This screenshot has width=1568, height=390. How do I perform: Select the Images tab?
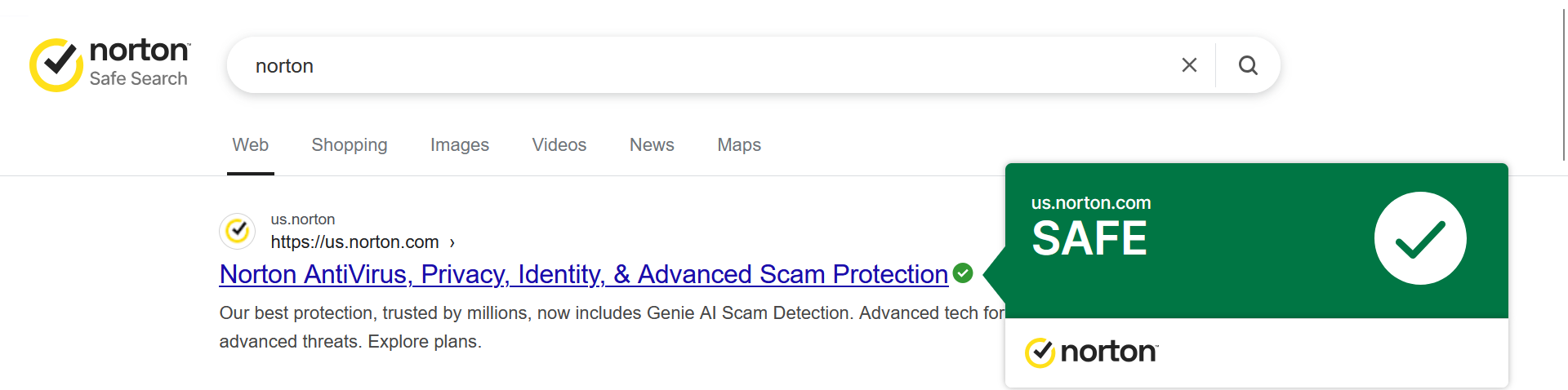pyautogui.click(x=460, y=145)
